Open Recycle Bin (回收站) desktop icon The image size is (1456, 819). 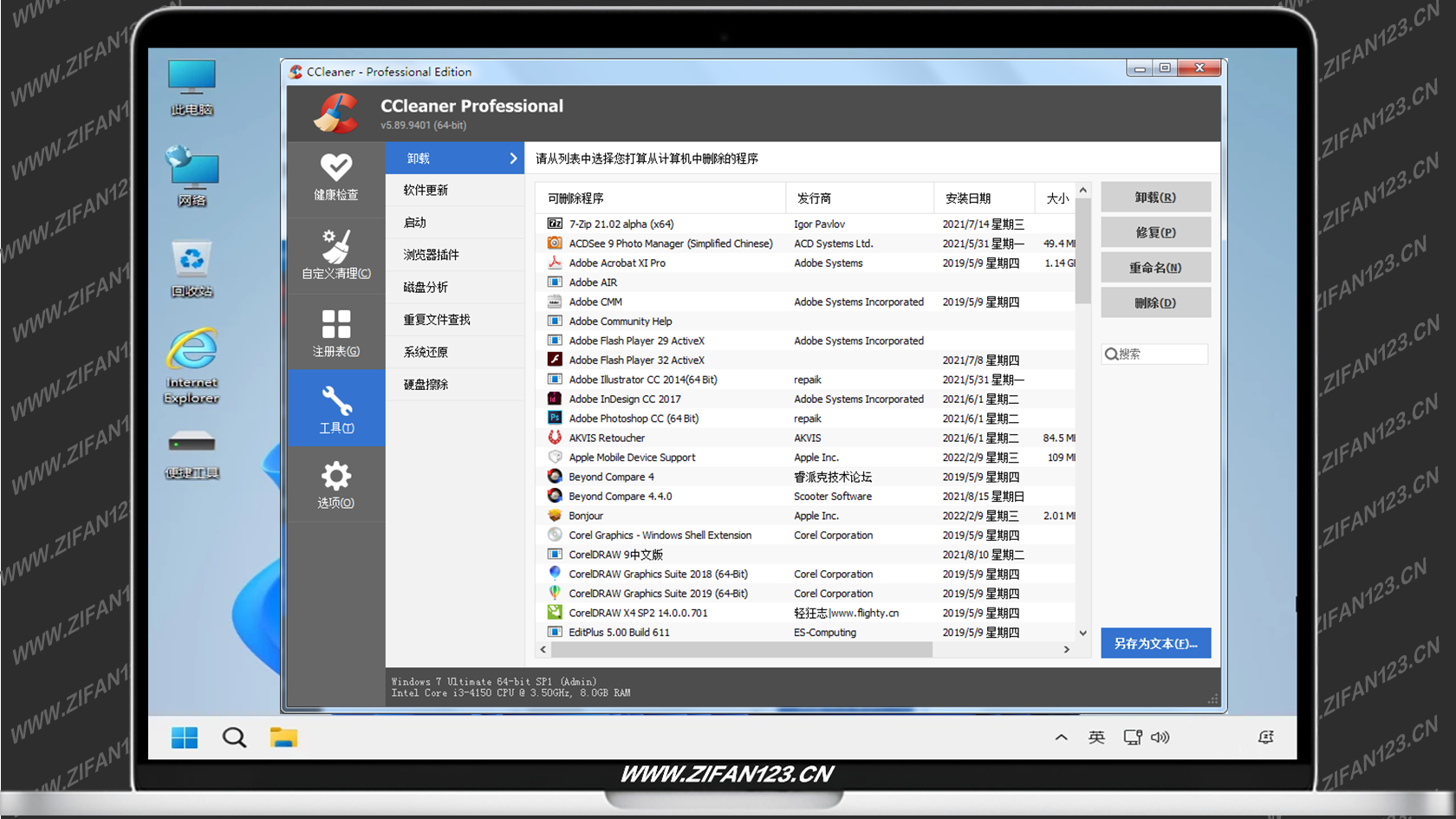point(192,269)
